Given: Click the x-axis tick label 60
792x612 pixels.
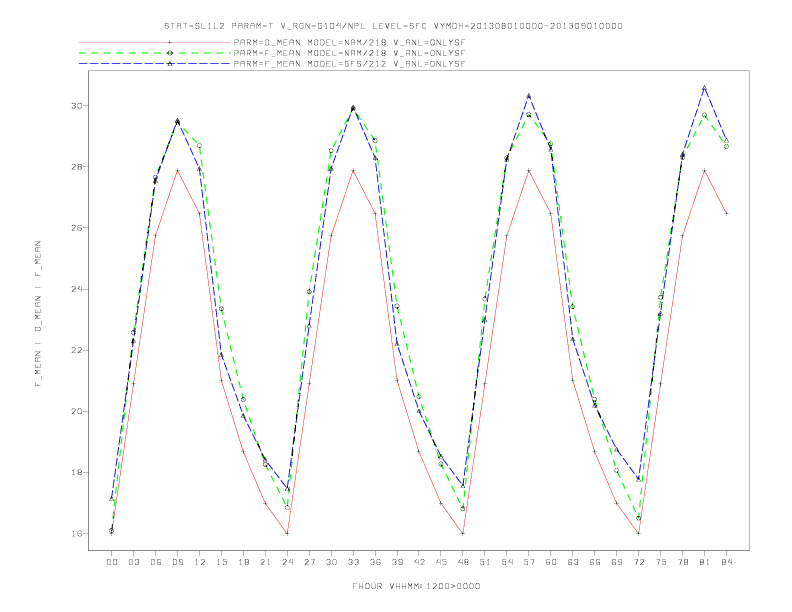Looking at the screenshot, I should pos(551,562).
